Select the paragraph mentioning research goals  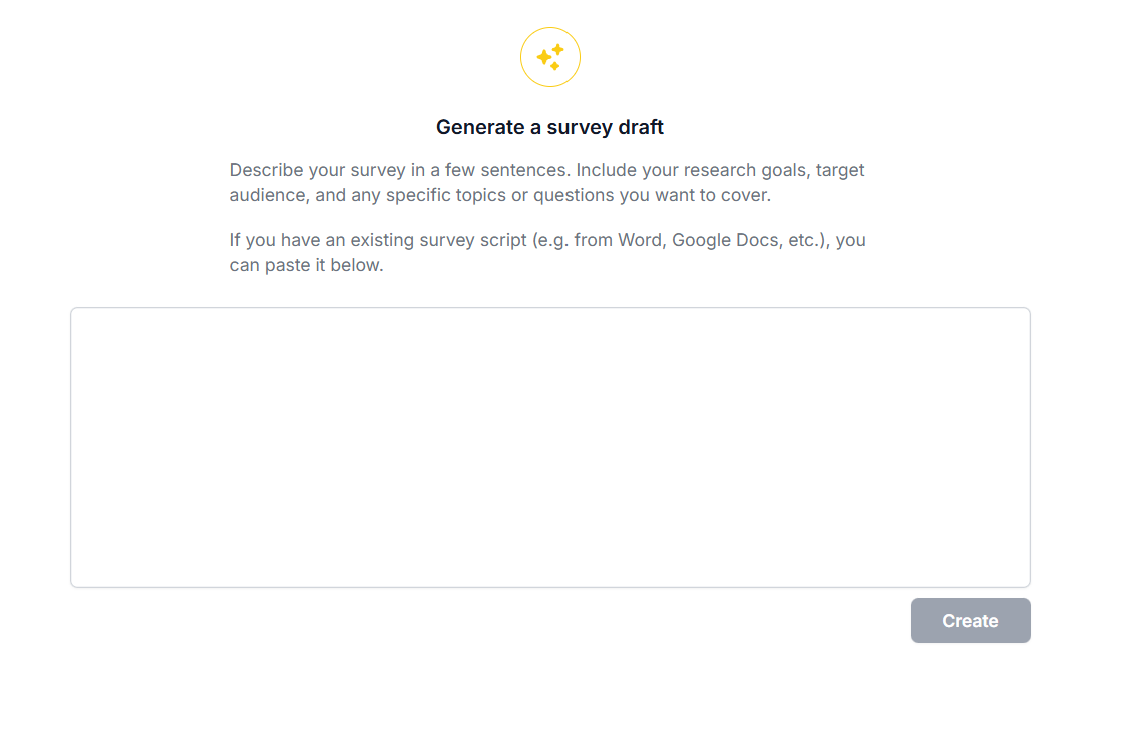pos(547,182)
